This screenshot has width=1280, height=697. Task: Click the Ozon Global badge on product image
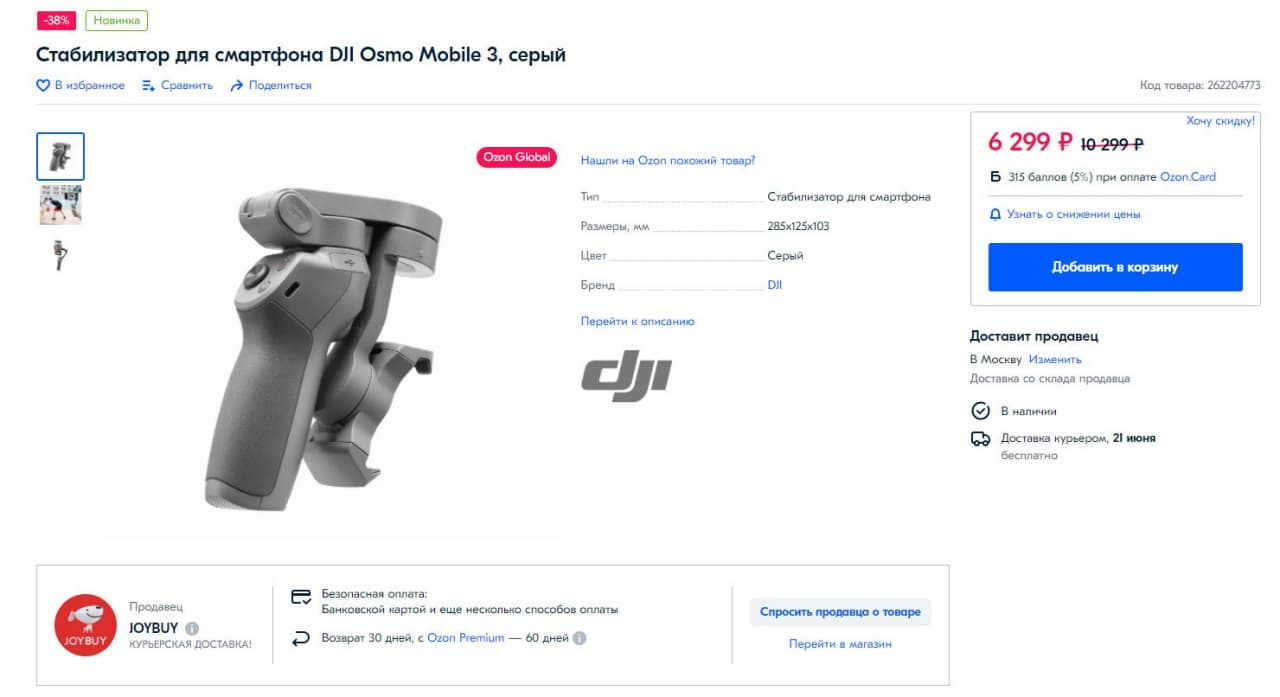(x=516, y=157)
